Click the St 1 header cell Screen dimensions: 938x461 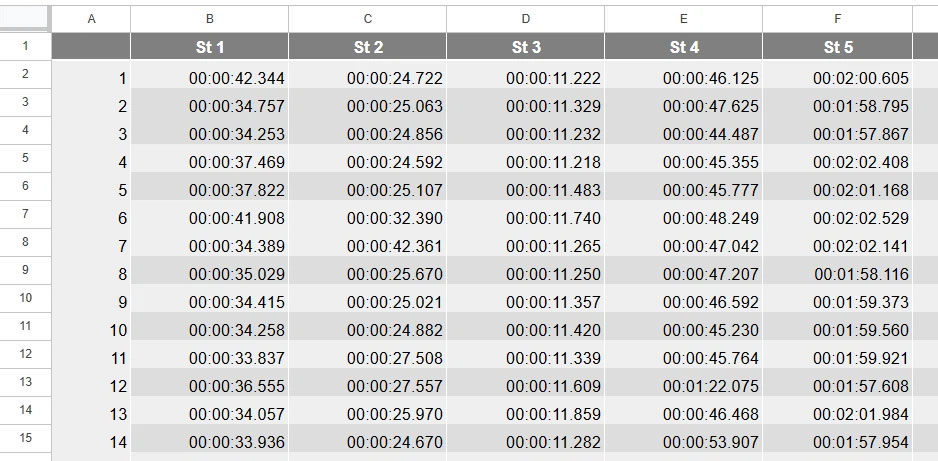[209, 47]
